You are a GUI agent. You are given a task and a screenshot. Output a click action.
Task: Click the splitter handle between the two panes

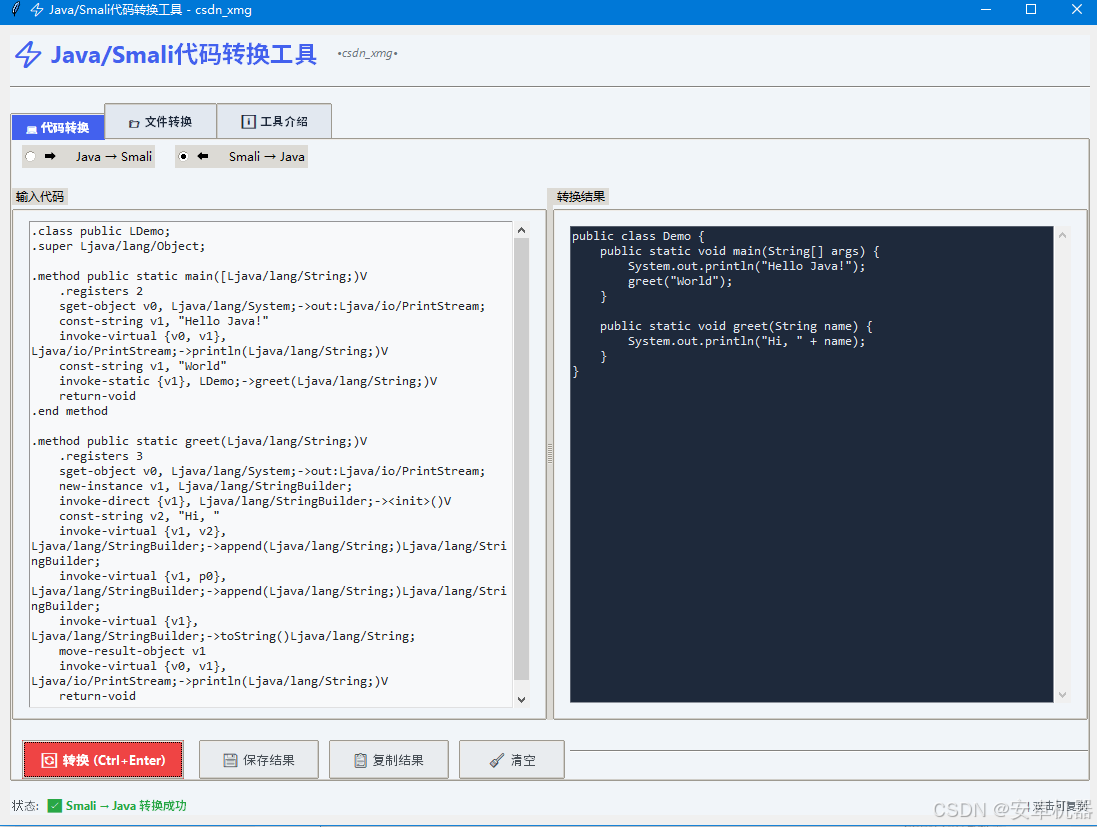[550, 453]
